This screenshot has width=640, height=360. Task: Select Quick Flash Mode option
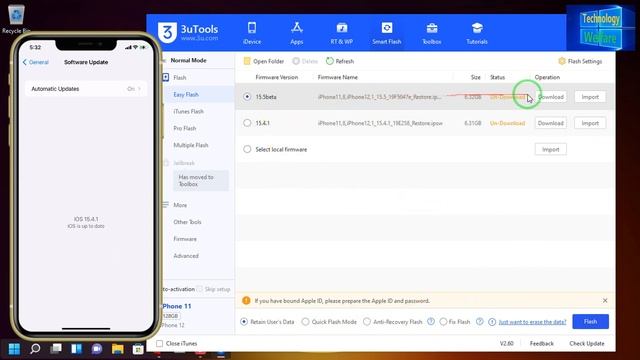(305, 322)
